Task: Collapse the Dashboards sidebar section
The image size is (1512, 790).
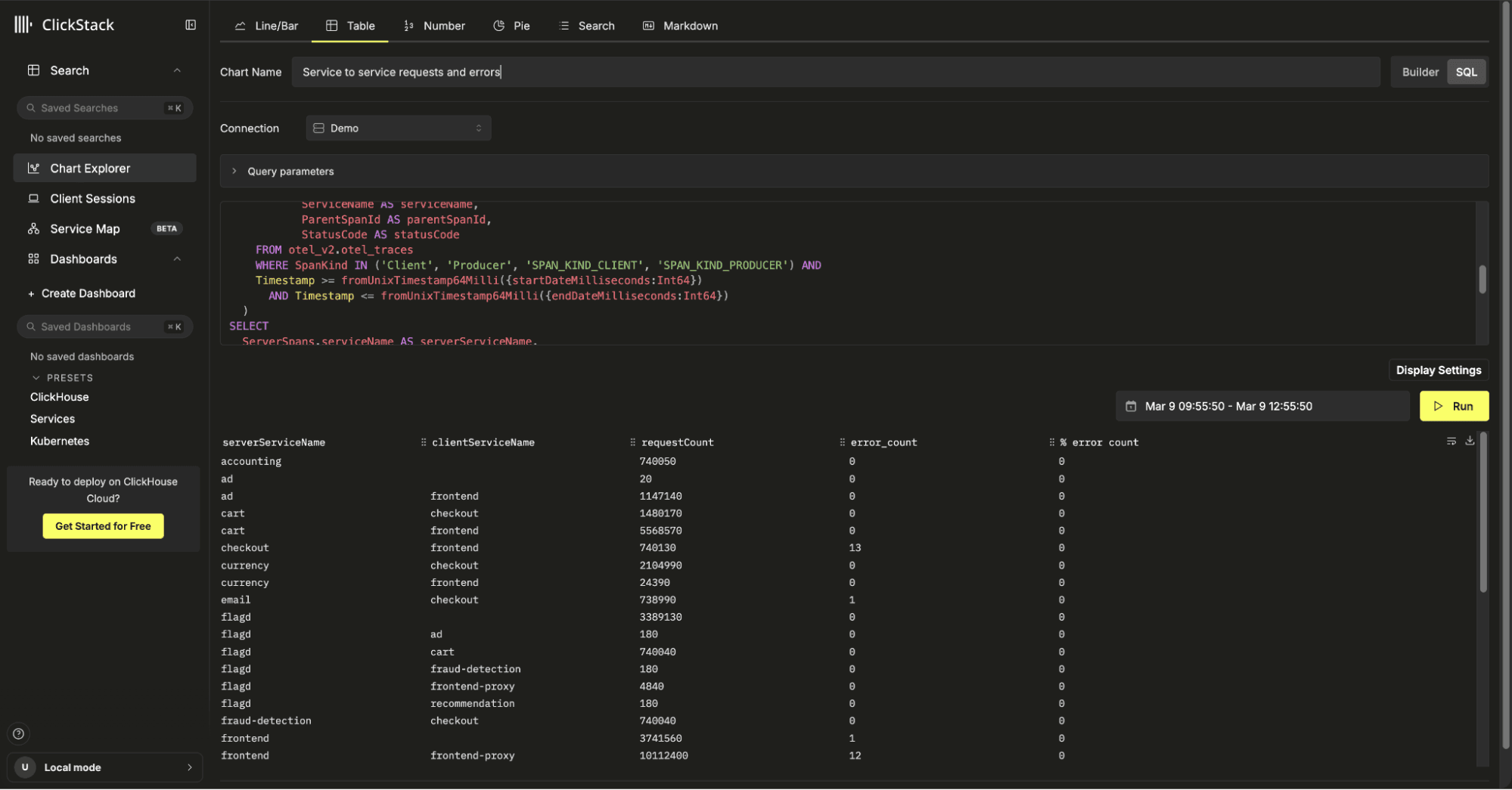Action: [177, 259]
